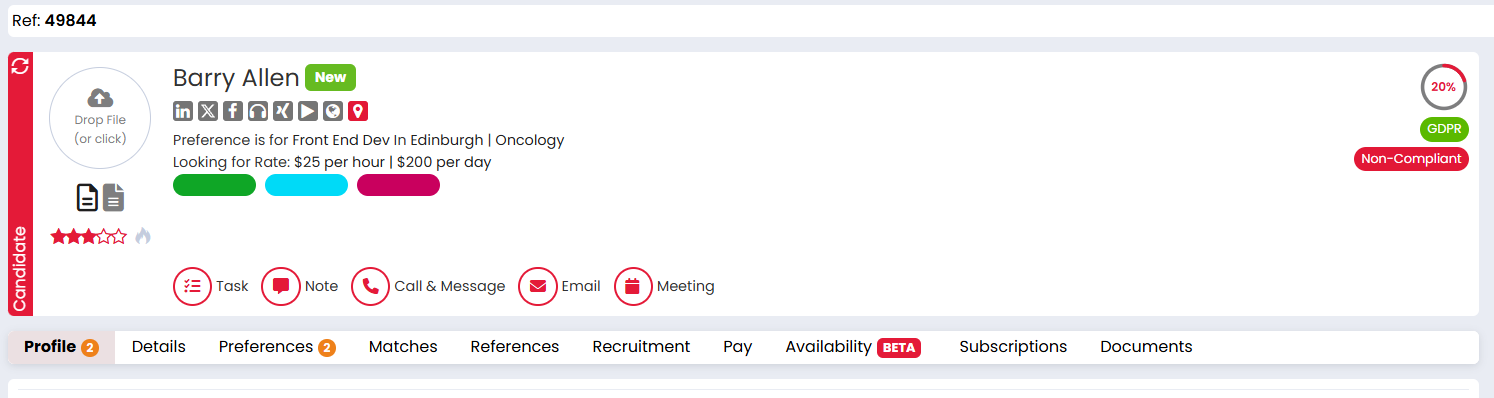Click the refresh icon on Candidate sidebar
The width and height of the screenshot is (1494, 398).
click(x=20, y=67)
